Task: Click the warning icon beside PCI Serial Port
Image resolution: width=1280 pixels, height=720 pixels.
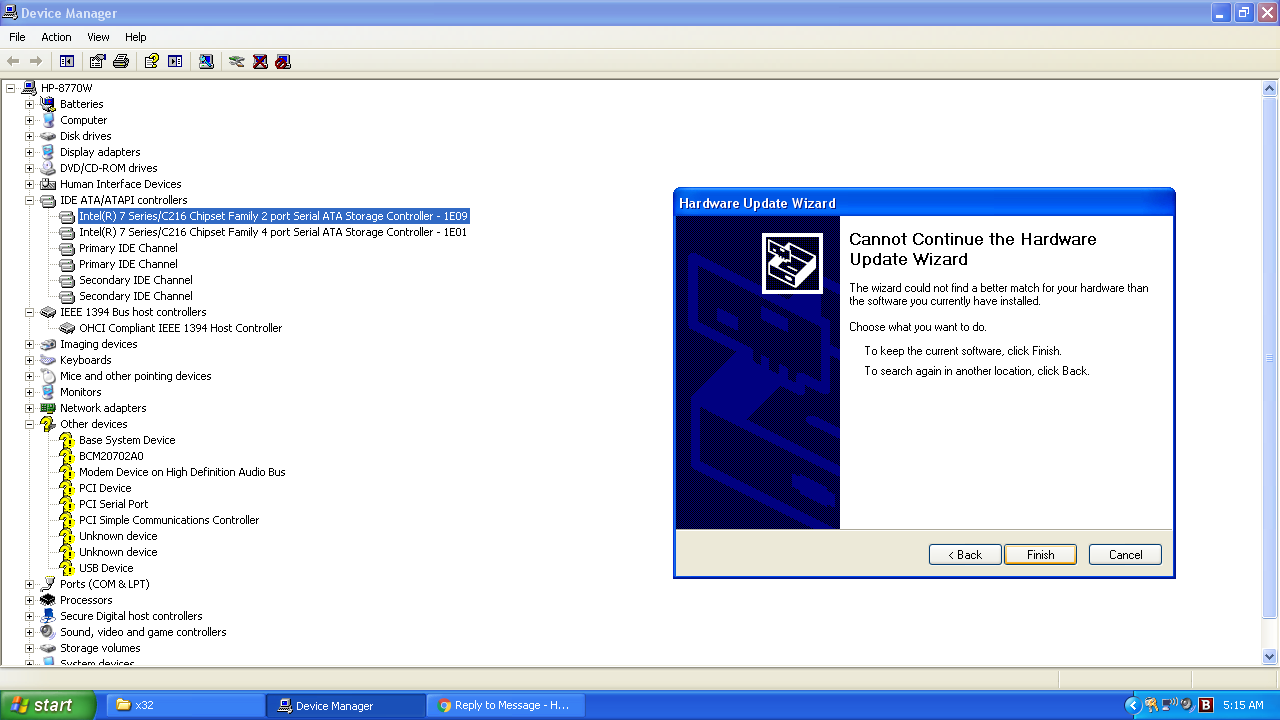Action: 67,504
